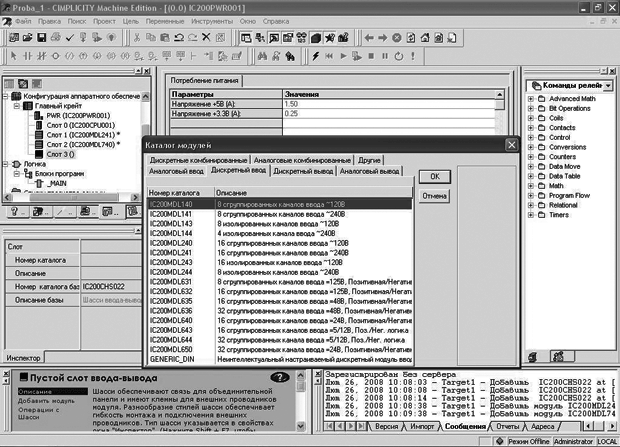Select the arrow pointer ladder tool
The width and height of the screenshot is (620, 447).
[14, 56]
